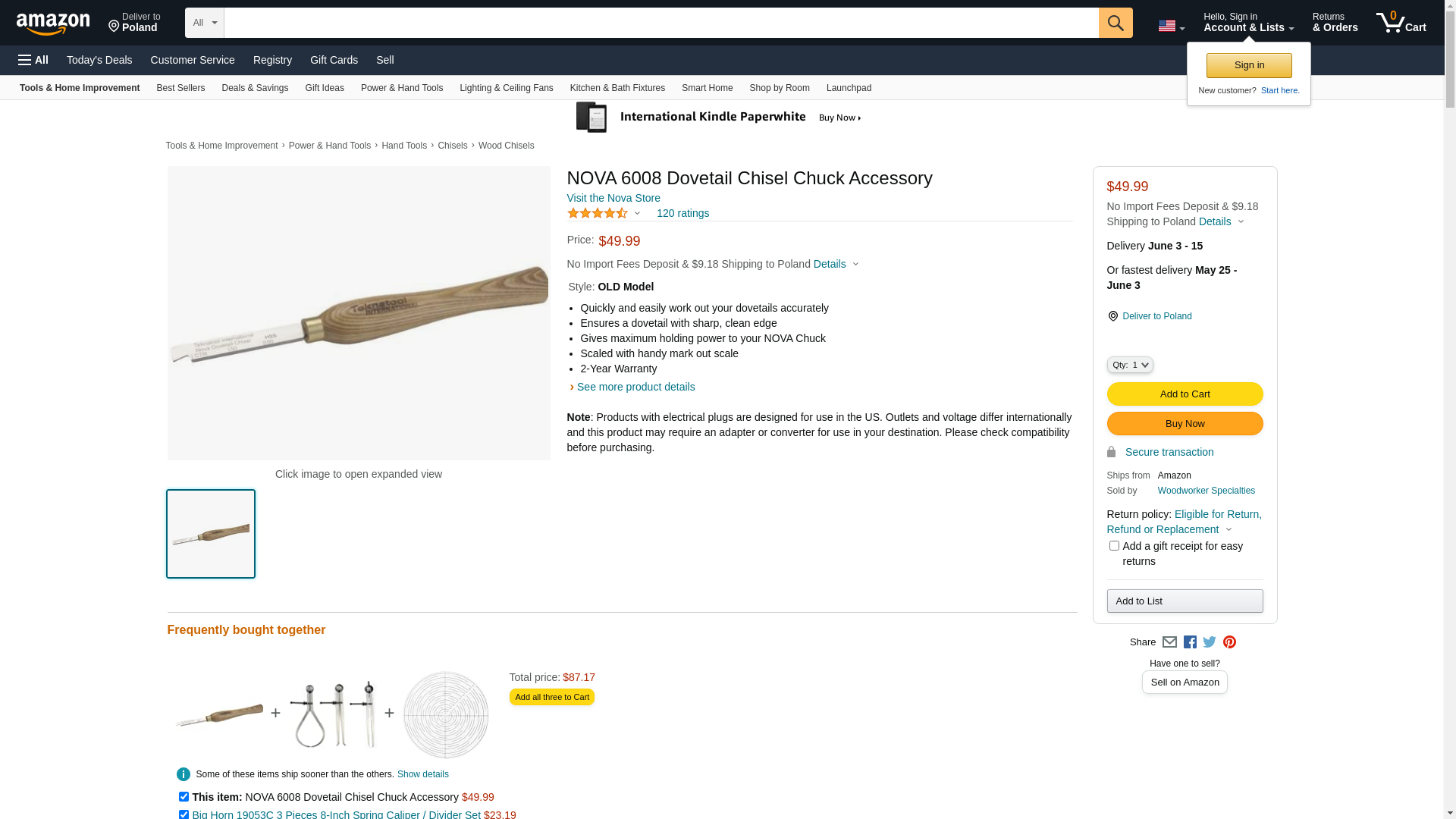Open the Qty quantity dropdown
This screenshot has width=1456, height=819.
1130,365
